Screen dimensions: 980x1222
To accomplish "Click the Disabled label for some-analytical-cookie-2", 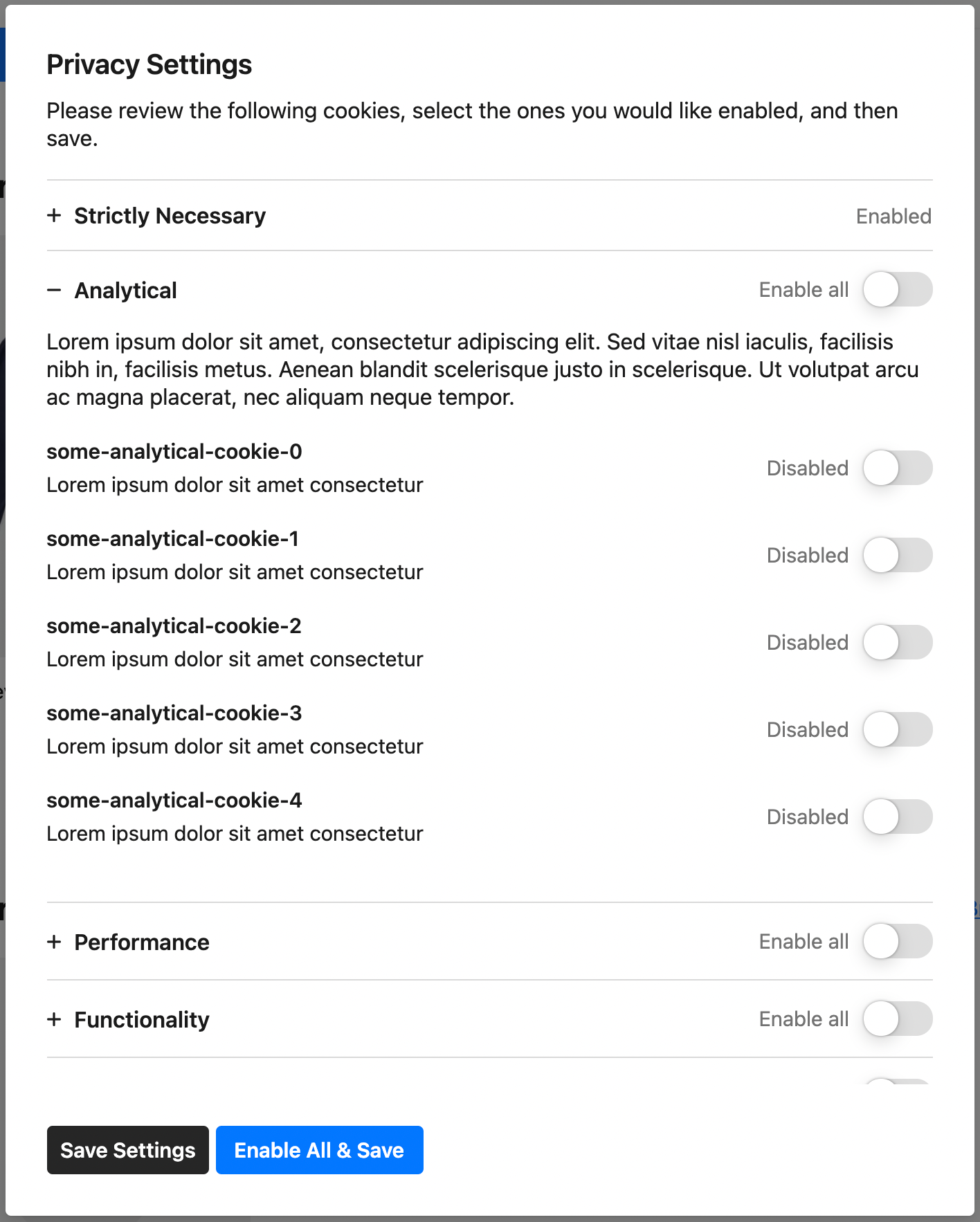I will pos(807,642).
